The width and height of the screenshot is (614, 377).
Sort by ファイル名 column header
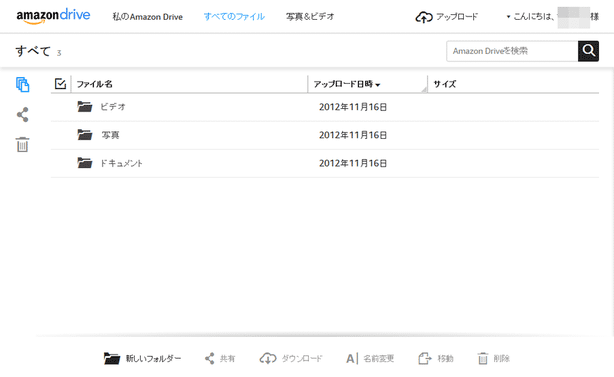94,84
